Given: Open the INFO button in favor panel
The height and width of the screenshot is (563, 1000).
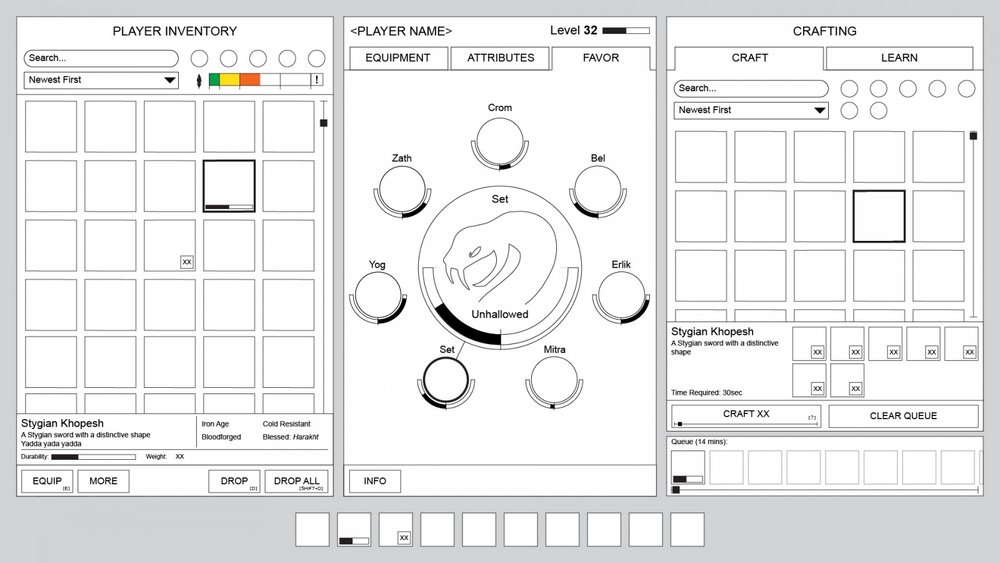Looking at the screenshot, I should click(x=375, y=481).
